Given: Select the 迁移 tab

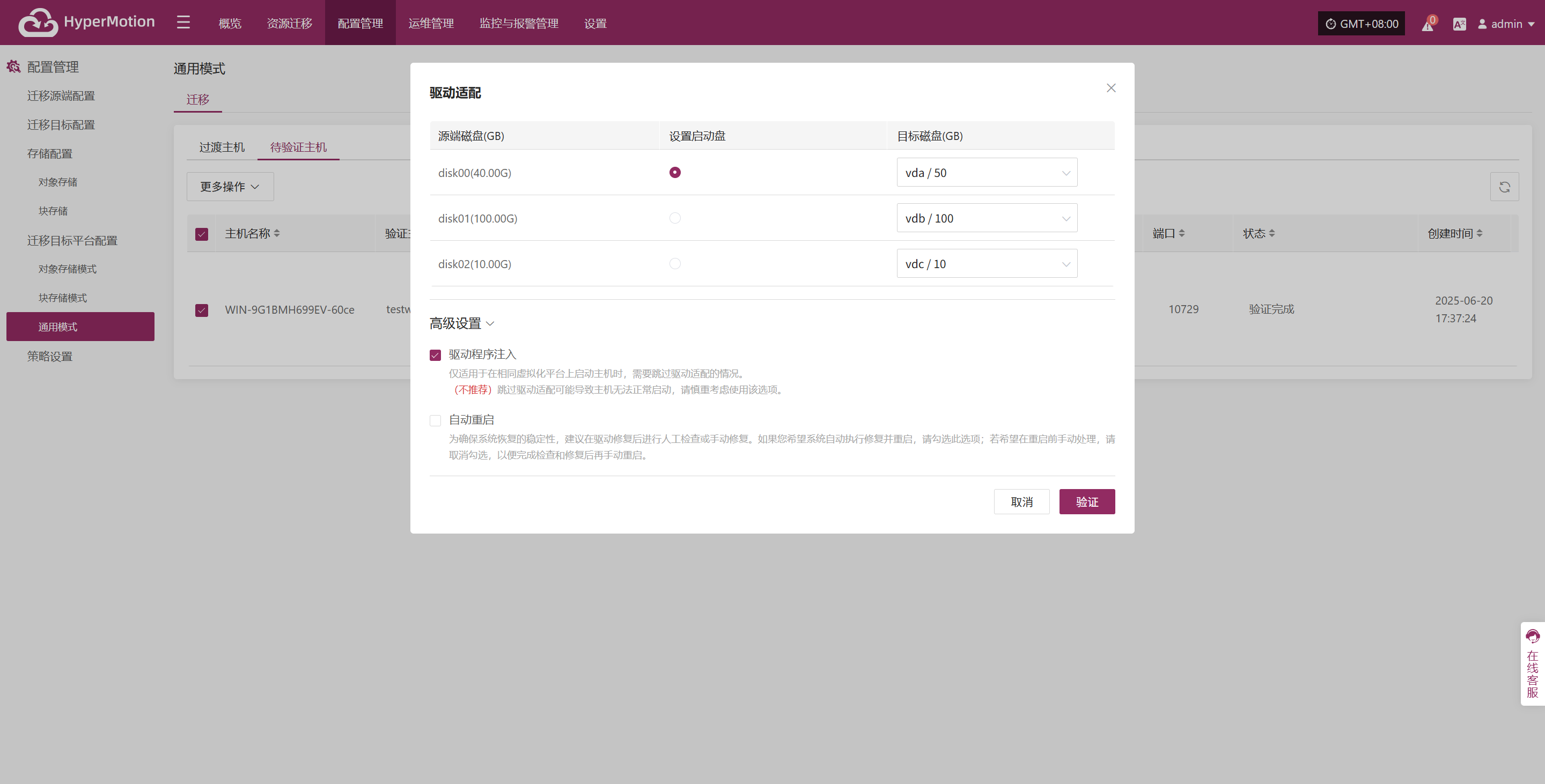Looking at the screenshot, I should click(x=197, y=100).
